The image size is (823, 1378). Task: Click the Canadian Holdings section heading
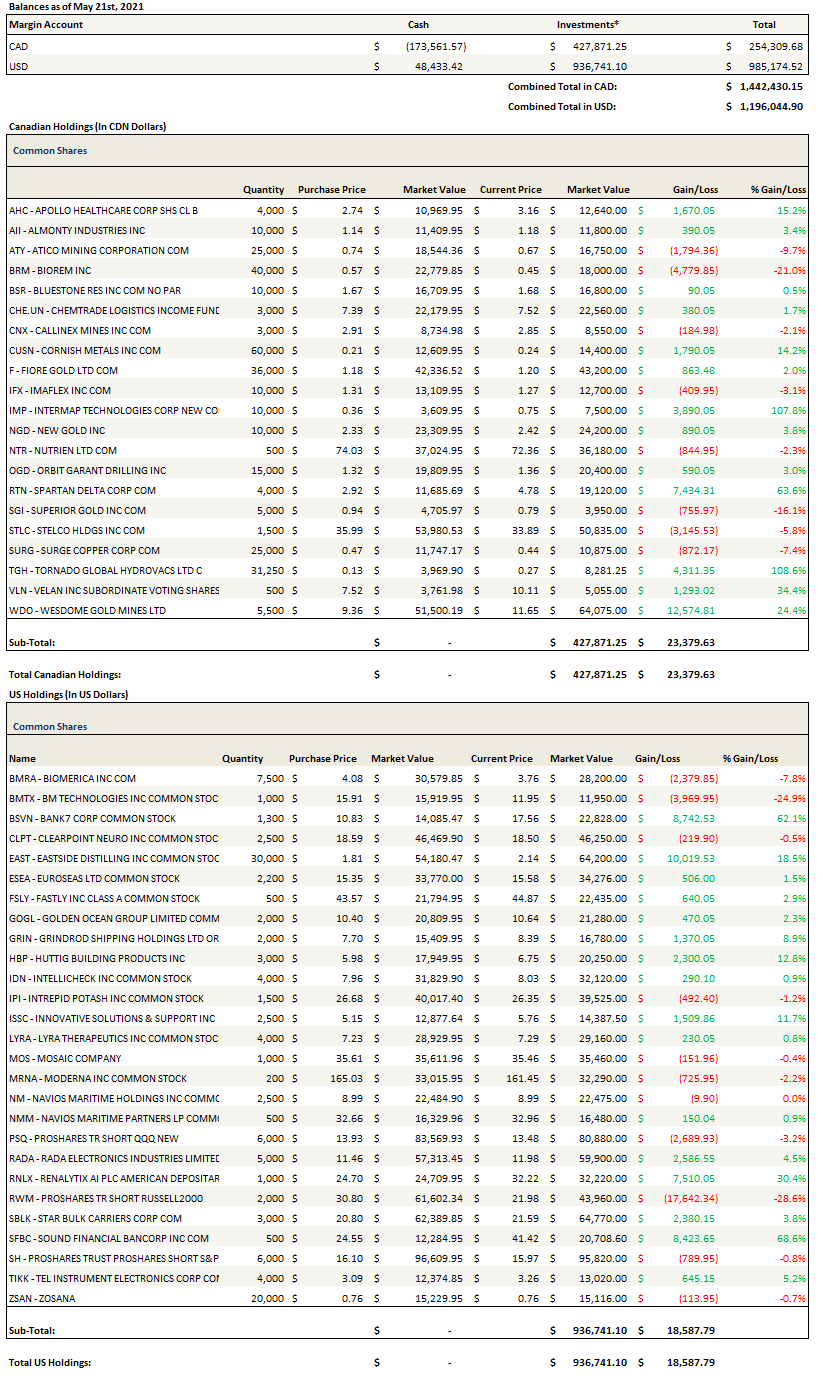click(x=87, y=127)
